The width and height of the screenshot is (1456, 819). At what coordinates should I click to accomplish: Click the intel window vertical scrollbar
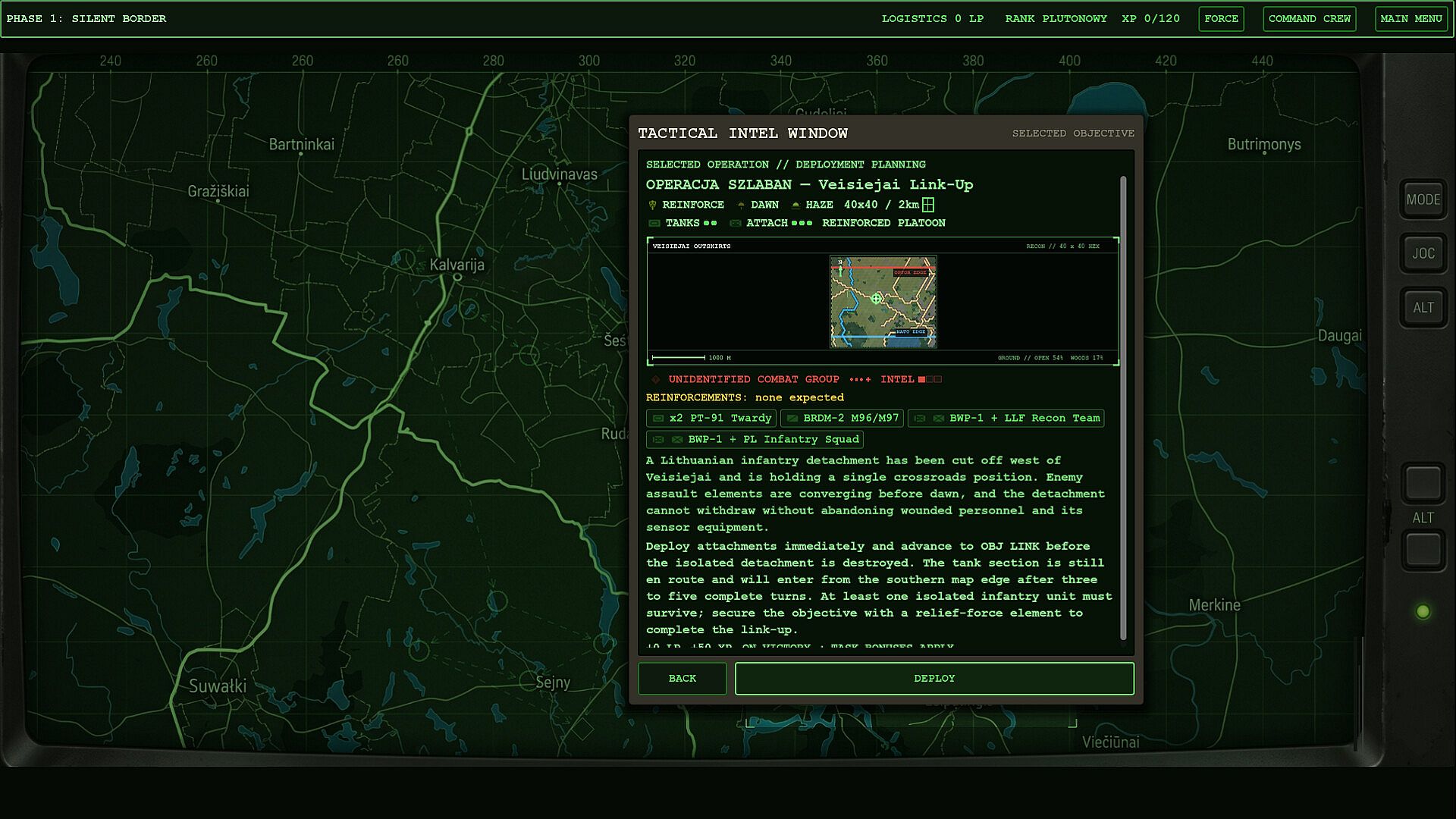tap(1123, 408)
